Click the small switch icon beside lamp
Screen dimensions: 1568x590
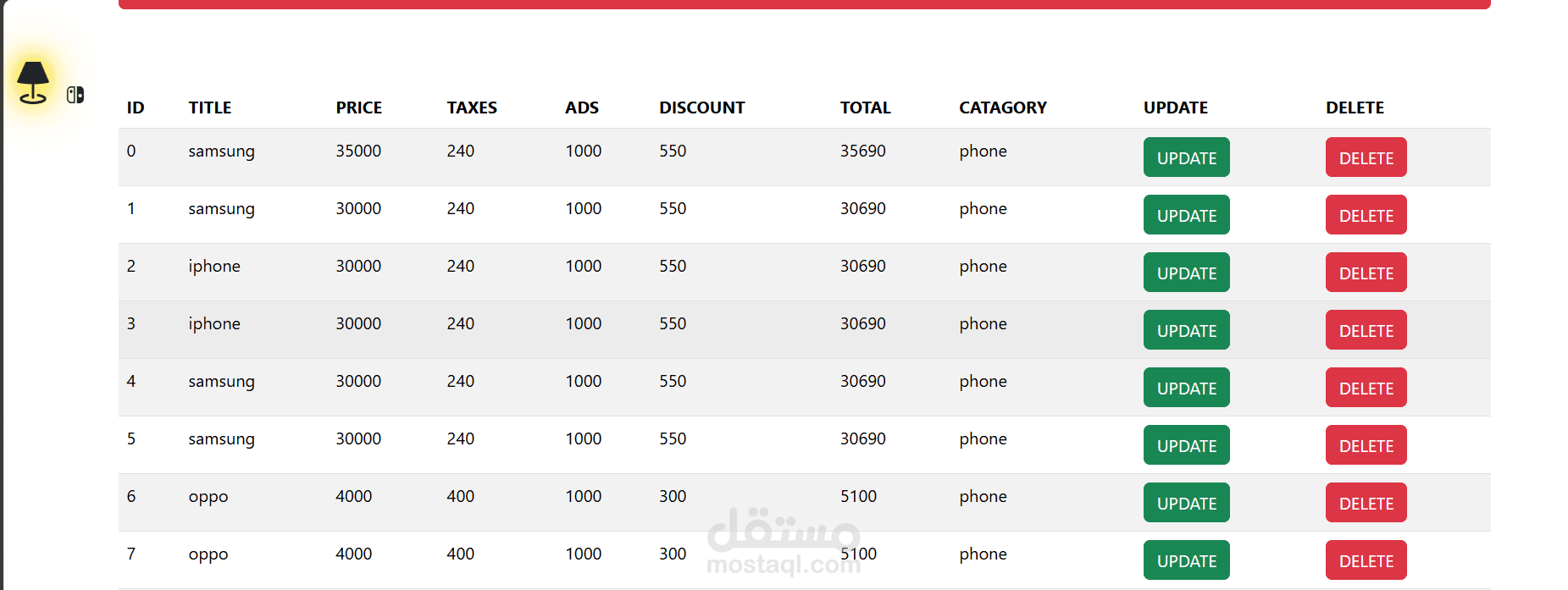(x=75, y=95)
